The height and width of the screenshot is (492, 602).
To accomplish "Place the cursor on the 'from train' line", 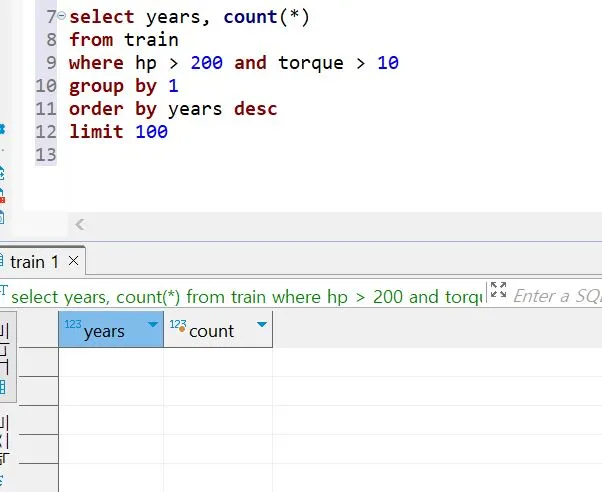I will click(x=124, y=40).
